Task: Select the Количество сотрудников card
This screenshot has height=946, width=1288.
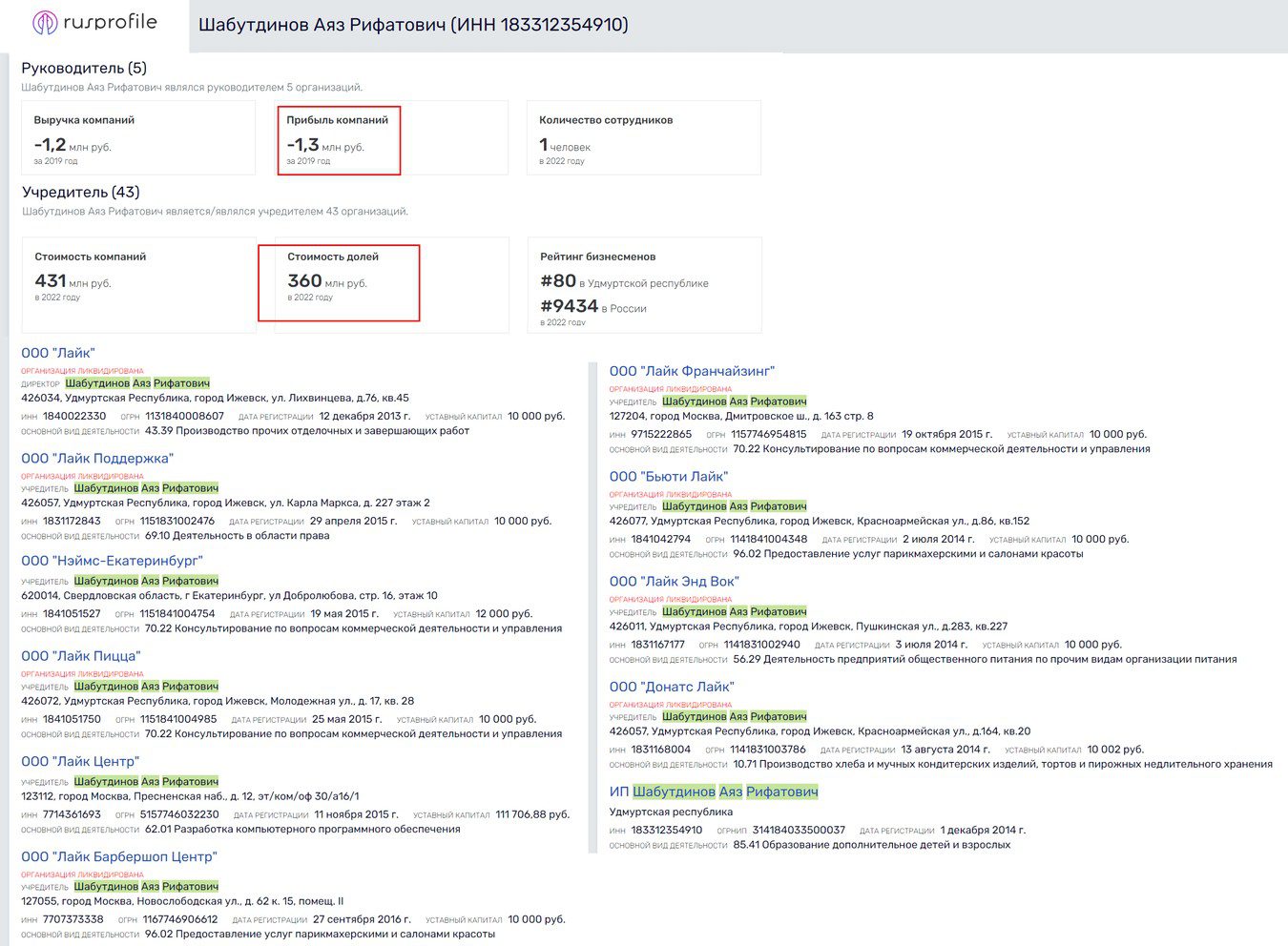Action: (644, 138)
